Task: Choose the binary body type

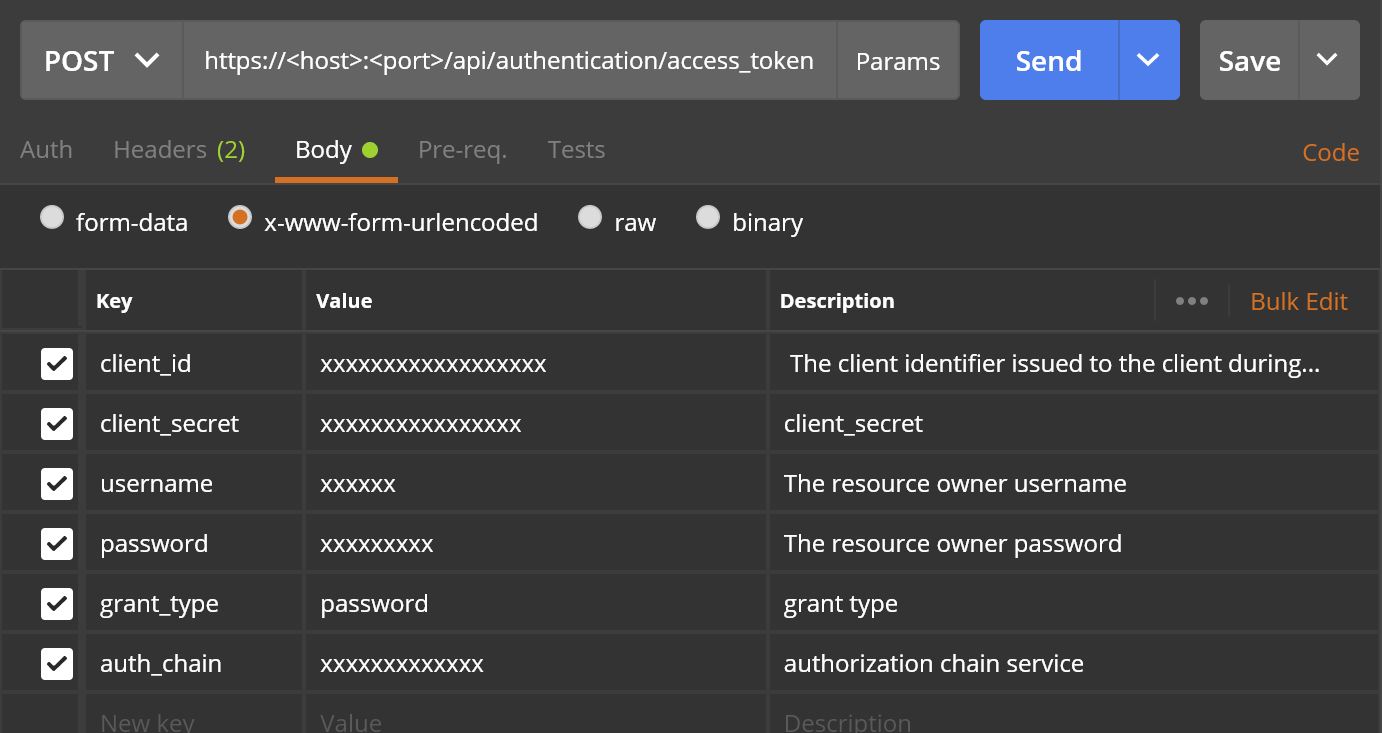Action: [708, 218]
